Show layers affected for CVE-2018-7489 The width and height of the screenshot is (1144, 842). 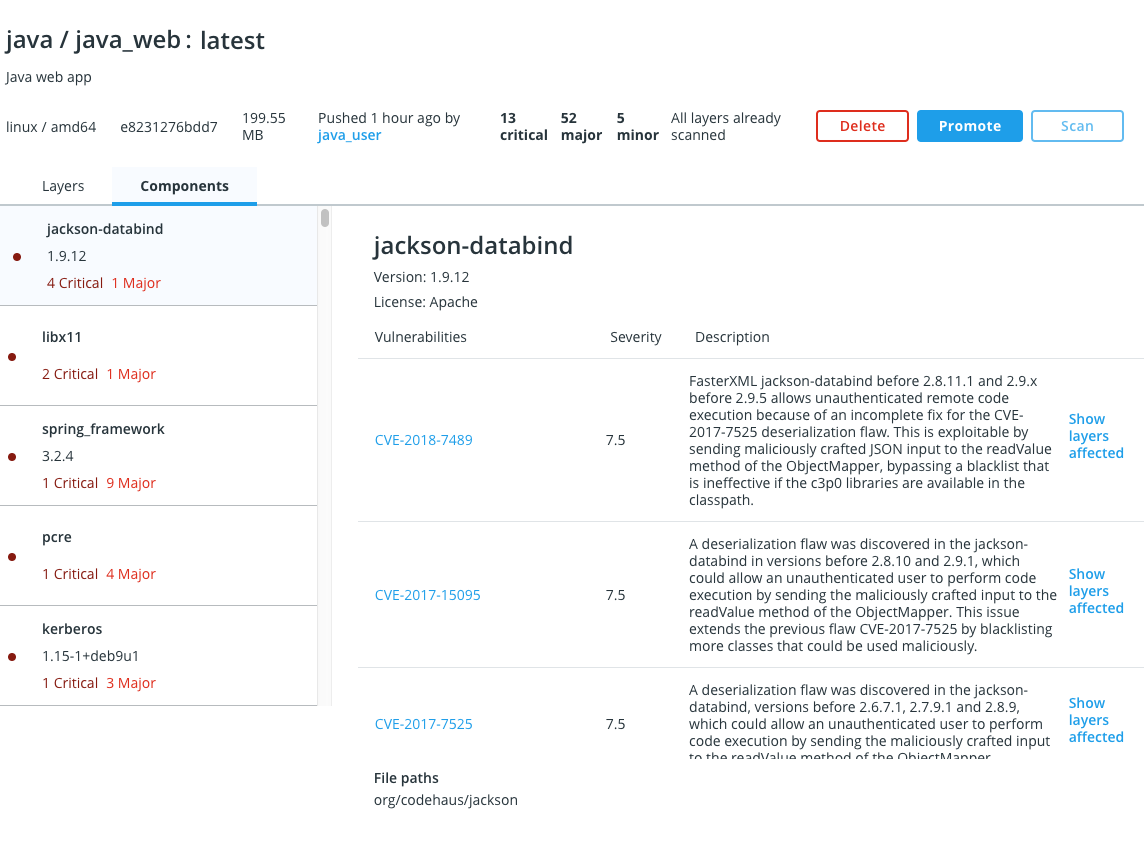tap(1096, 436)
